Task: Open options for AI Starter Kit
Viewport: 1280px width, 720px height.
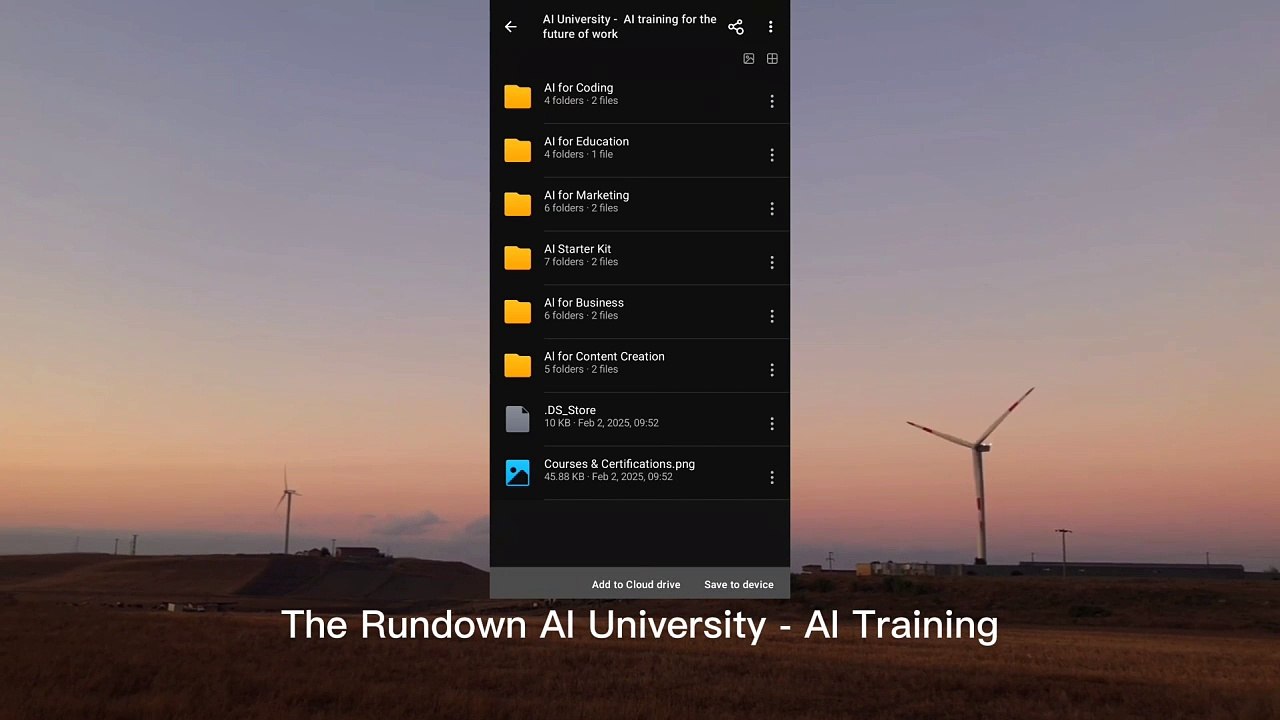Action: (772, 262)
